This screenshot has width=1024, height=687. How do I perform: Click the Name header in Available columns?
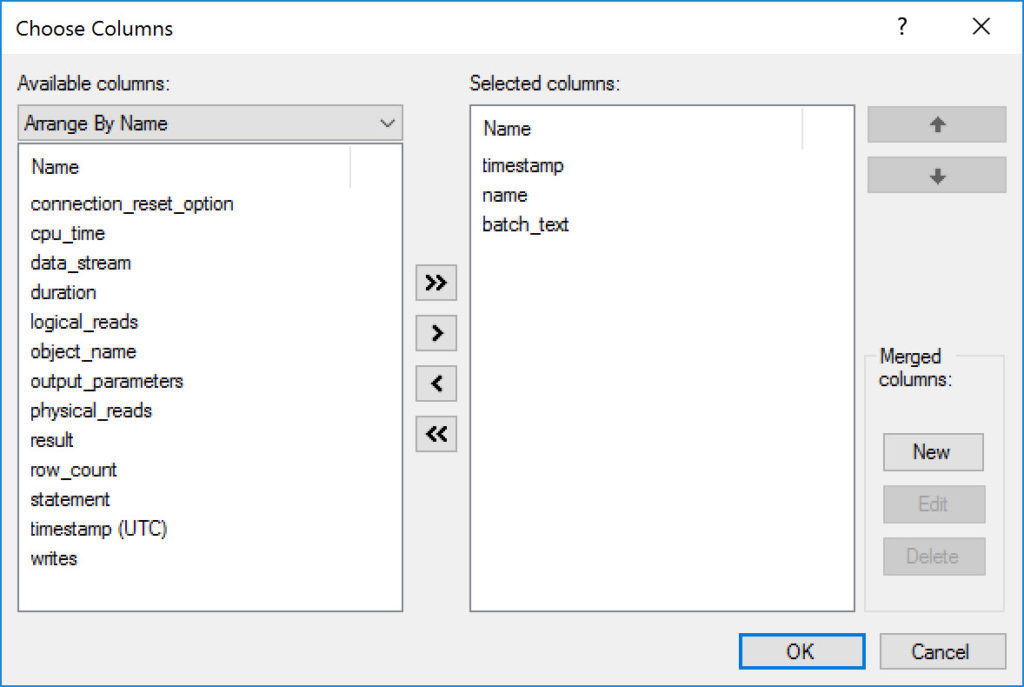[186, 167]
